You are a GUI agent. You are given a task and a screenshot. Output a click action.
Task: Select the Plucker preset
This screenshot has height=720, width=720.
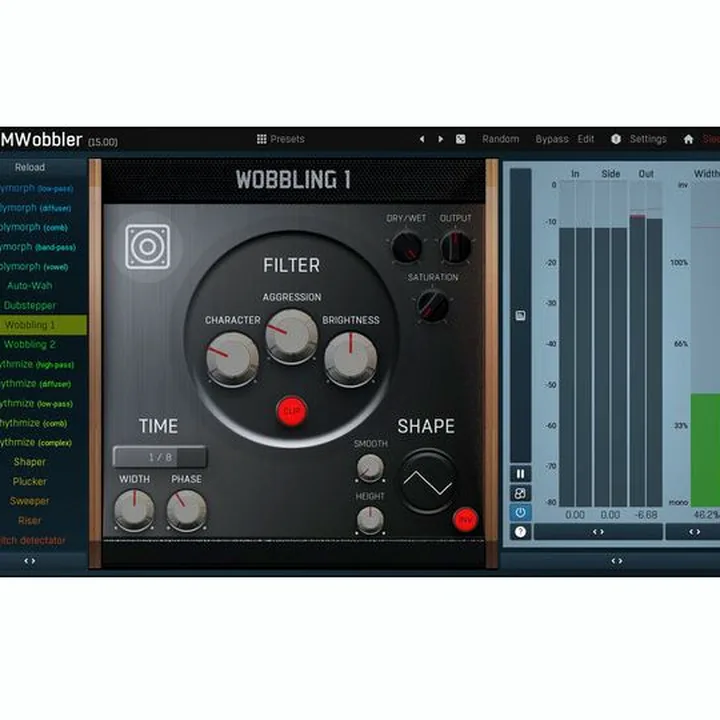[x=30, y=482]
